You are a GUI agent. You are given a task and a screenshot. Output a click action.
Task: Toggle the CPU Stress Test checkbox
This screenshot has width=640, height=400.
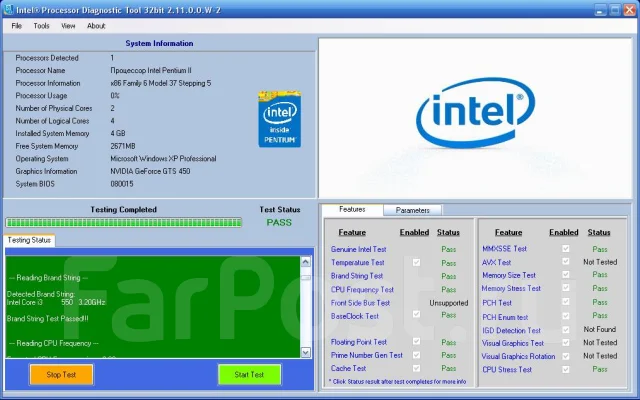566,369
